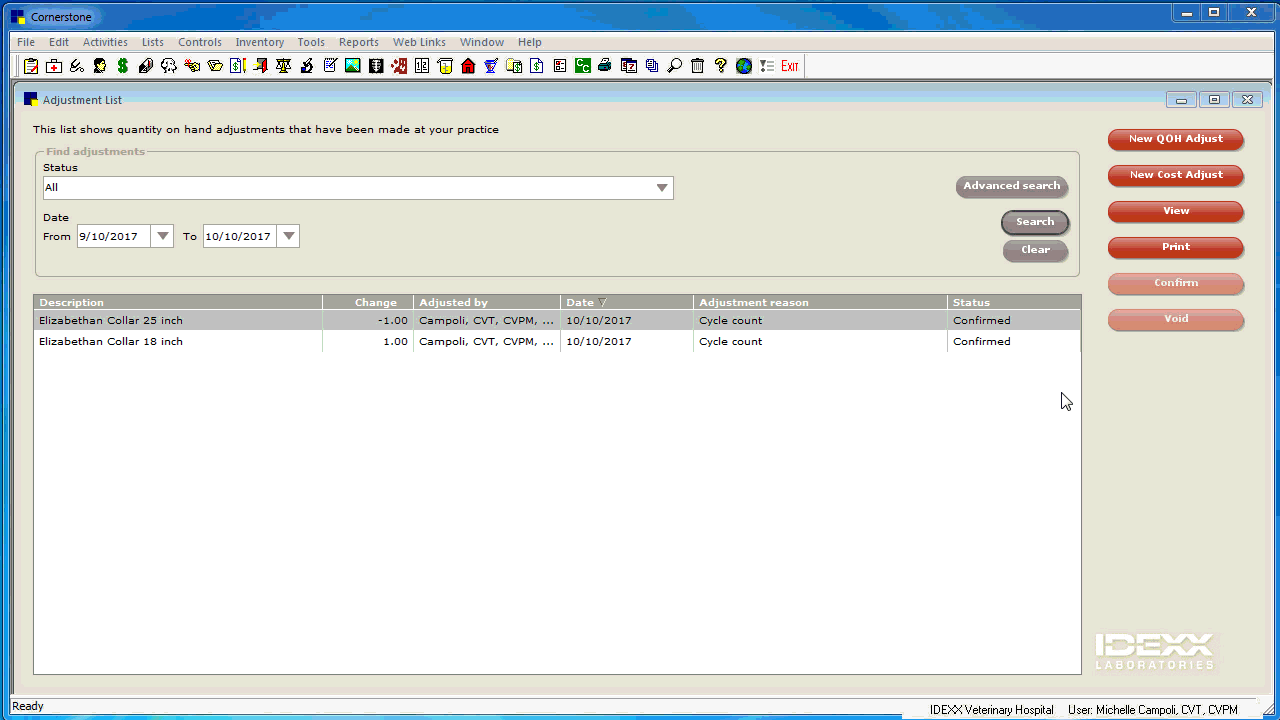Click in the To date field 10/10/2017

[240, 236]
